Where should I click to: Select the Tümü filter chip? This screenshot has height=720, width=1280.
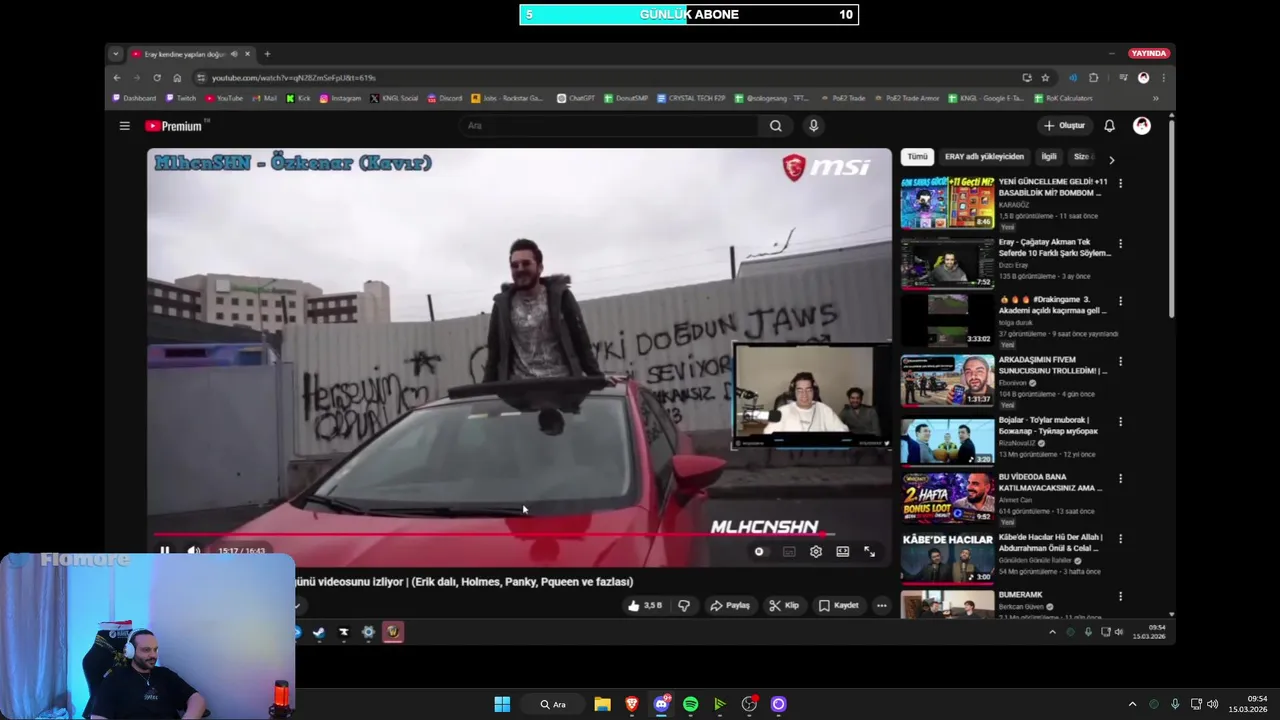click(917, 157)
